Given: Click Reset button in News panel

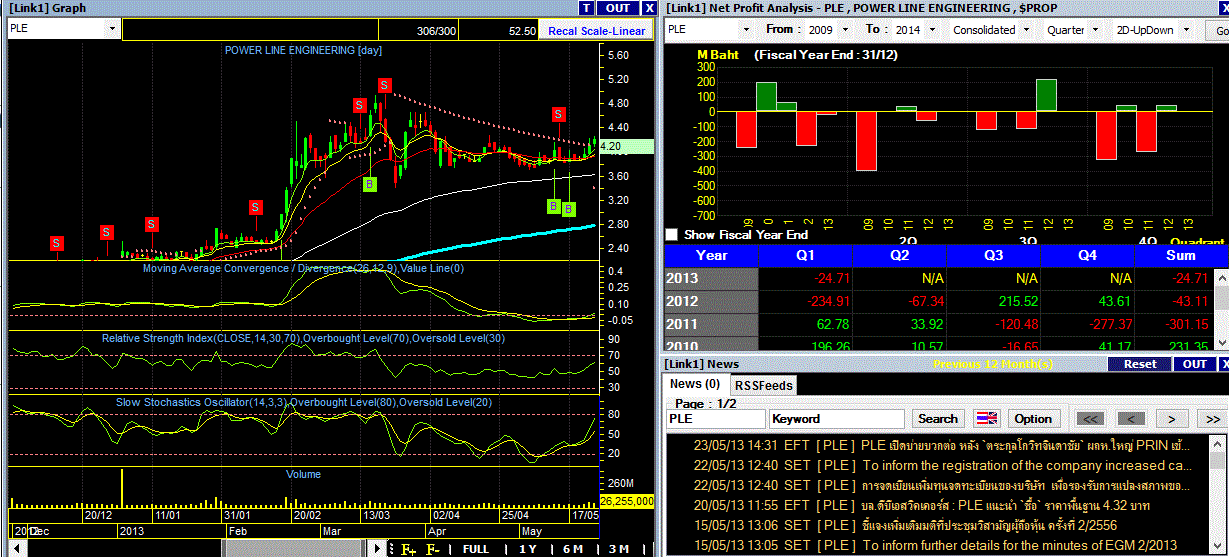Looking at the screenshot, I should (1140, 364).
